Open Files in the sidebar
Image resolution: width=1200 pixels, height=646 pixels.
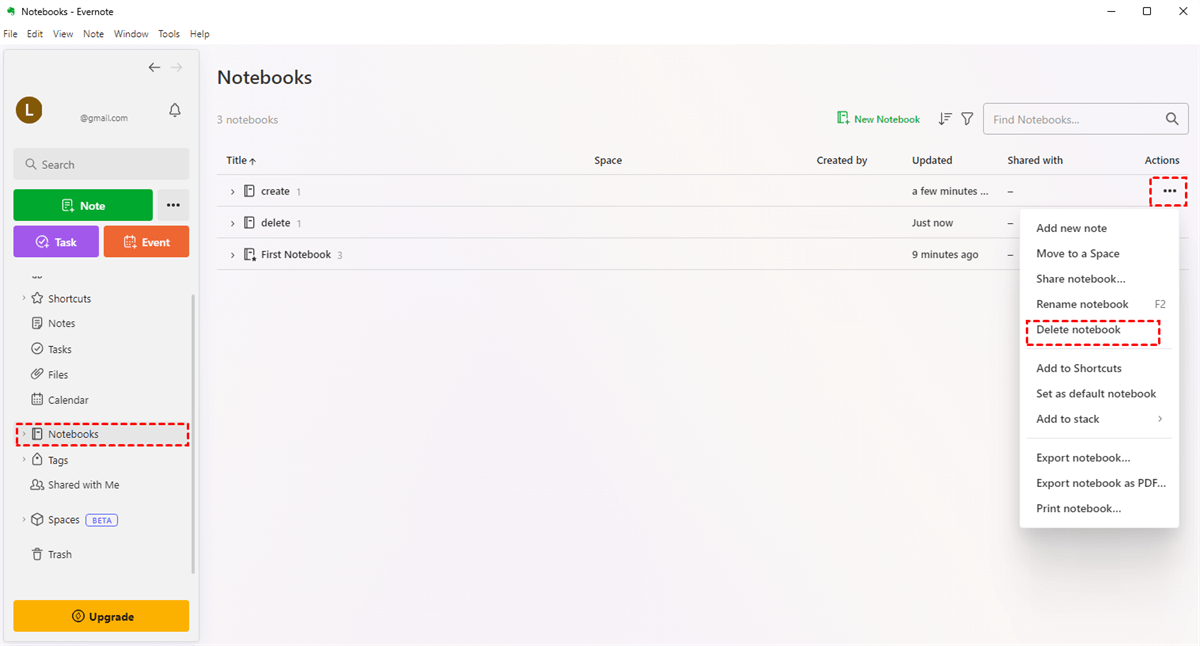(x=57, y=375)
